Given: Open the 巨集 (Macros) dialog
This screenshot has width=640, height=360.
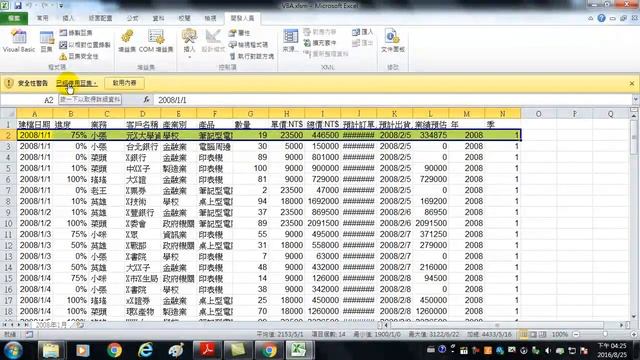Looking at the screenshot, I should click(x=47, y=41).
